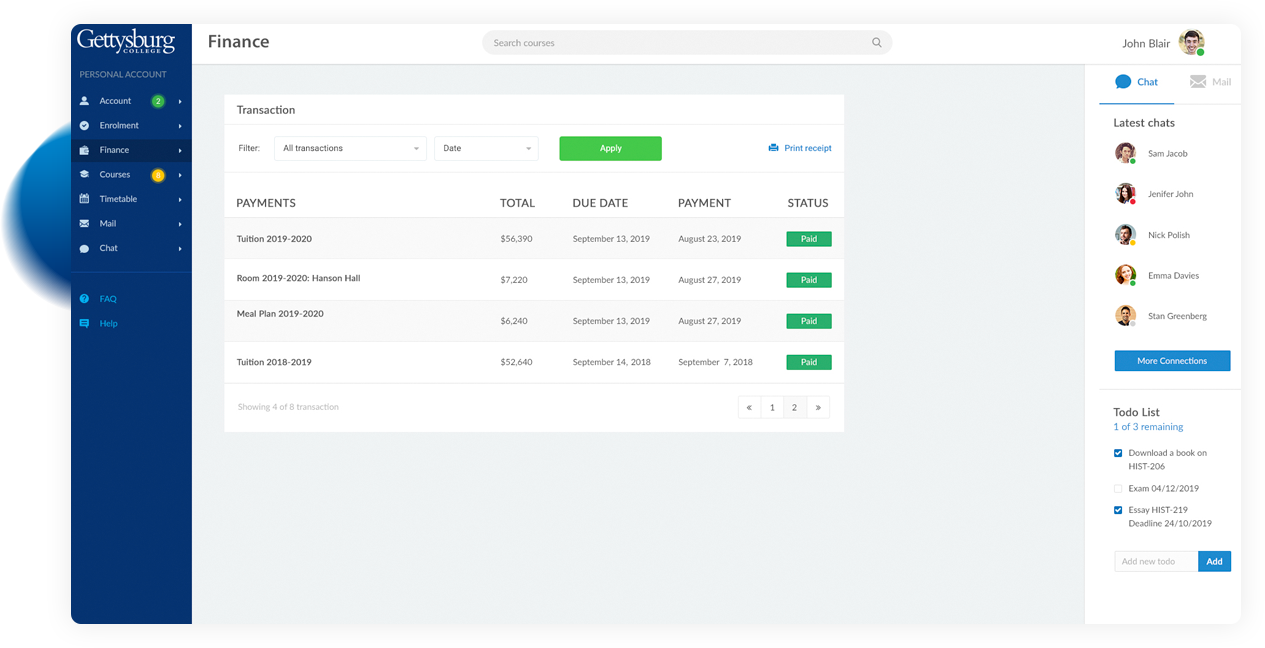
Task: Select the $56,390 total amount
Action: coord(516,239)
